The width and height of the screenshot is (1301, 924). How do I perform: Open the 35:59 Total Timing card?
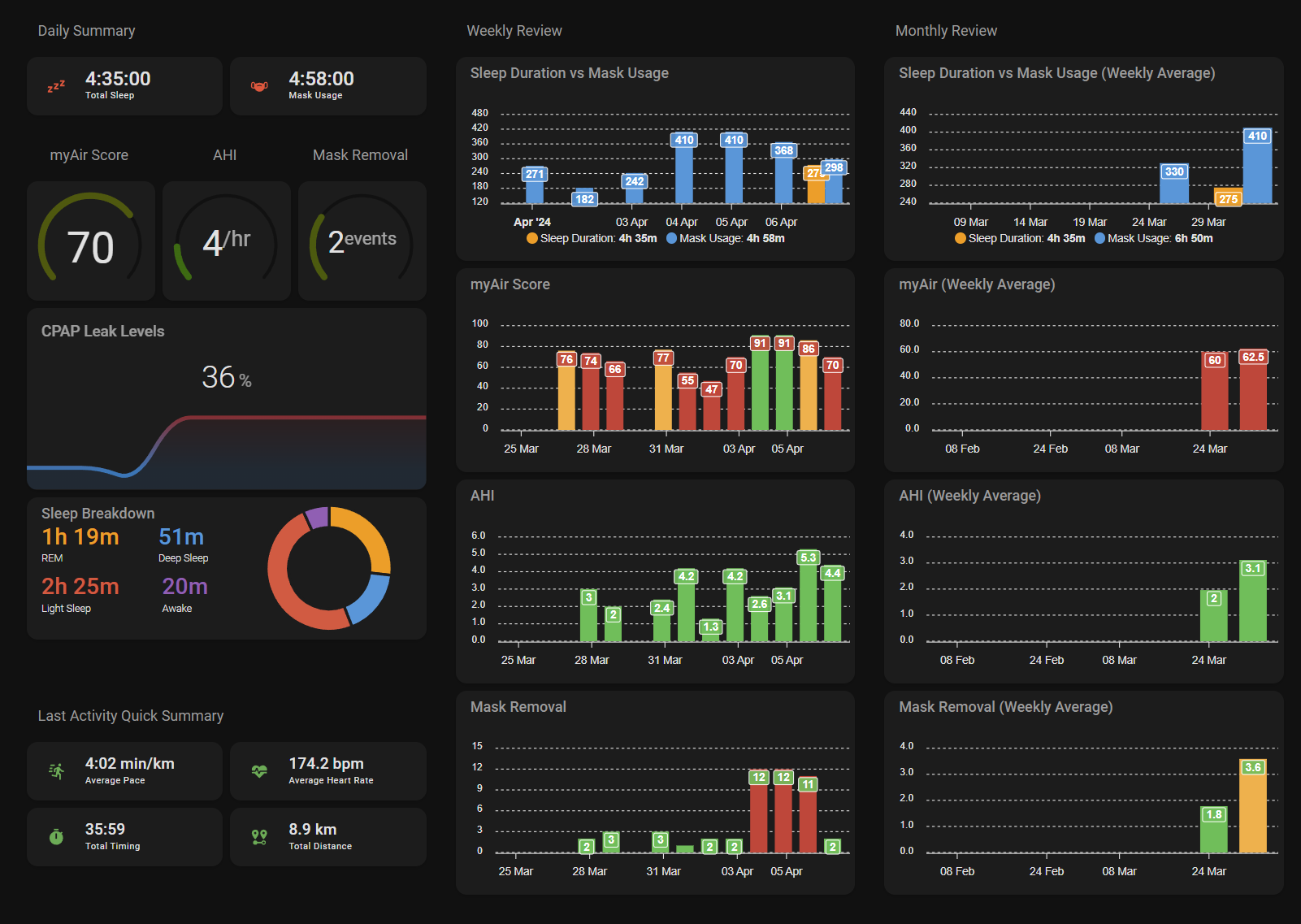(x=124, y=837)
